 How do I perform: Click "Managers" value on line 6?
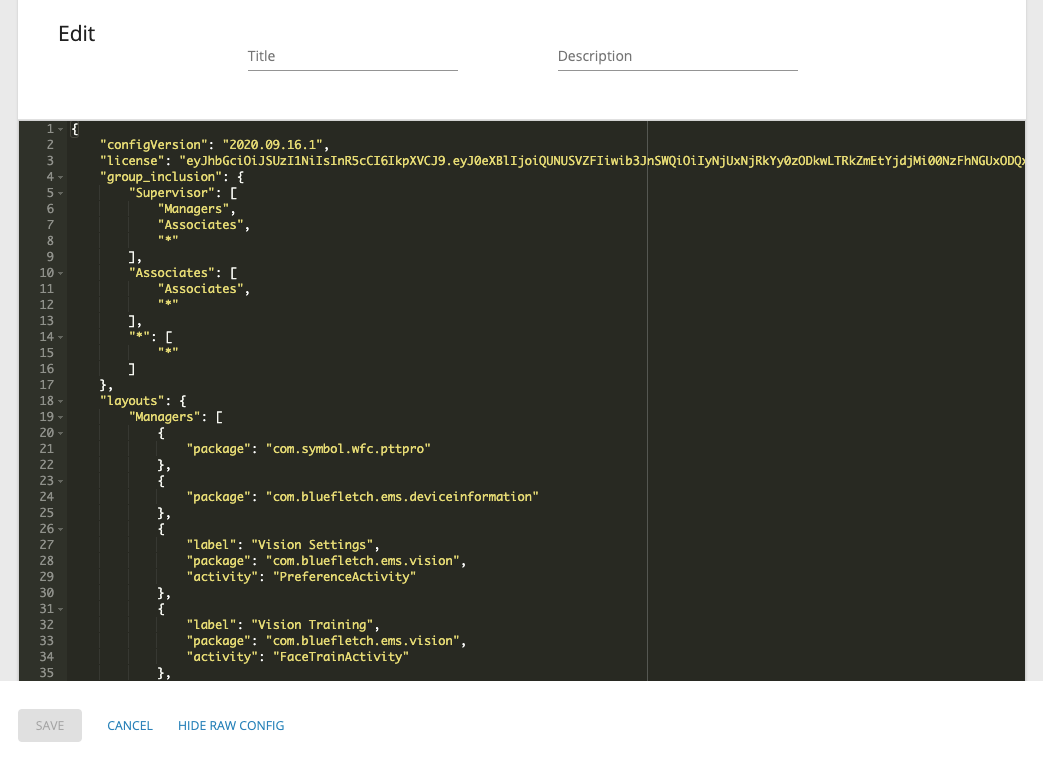coord(194,209)
